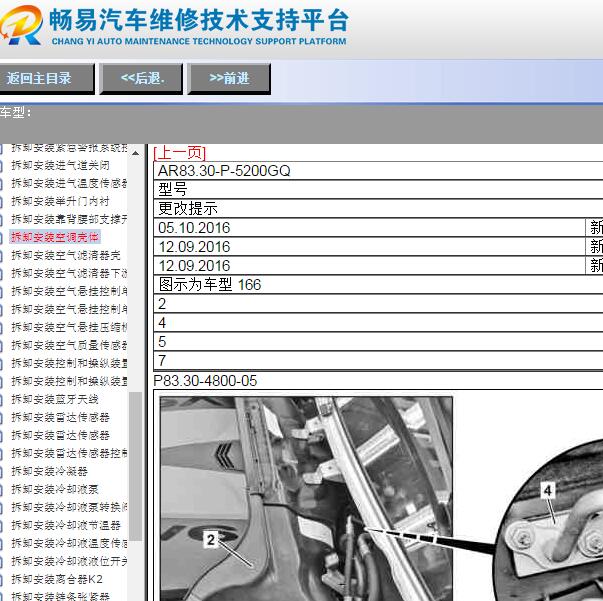Image resolution: width=603 pixels, height=601 pixels.
Task: Select 拆卸安装靠背腰部支撑 entry
Action: [69, 219]
